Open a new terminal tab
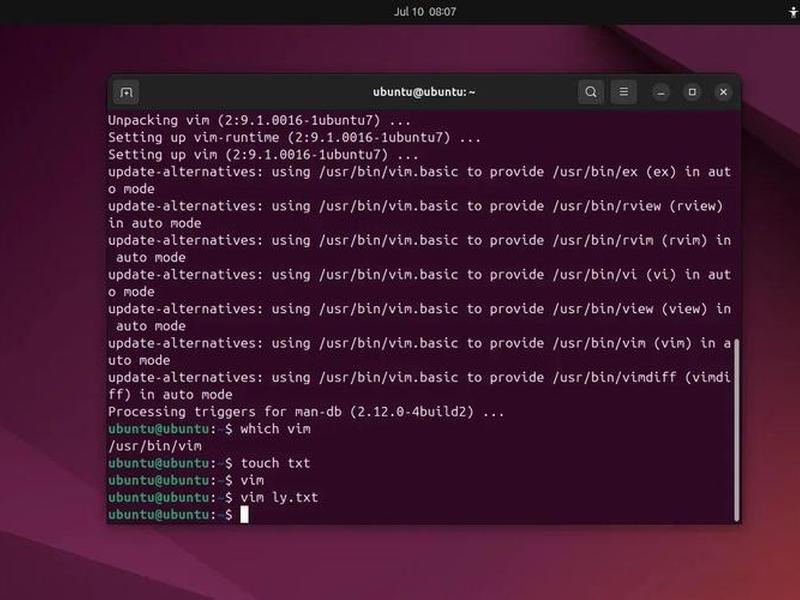This screenshot has height=600, width=800. point(126,92)
